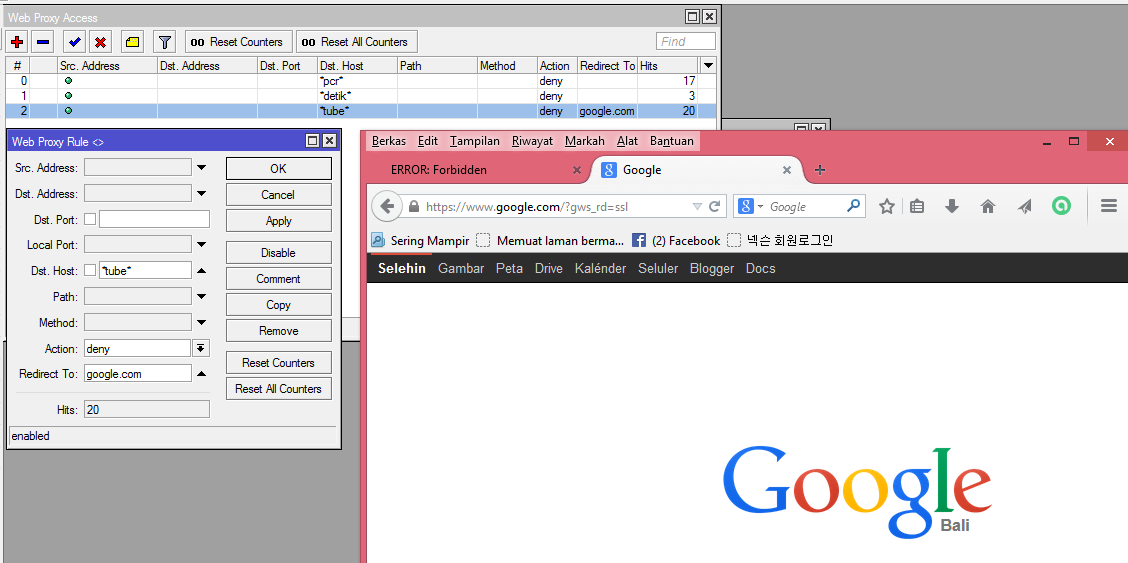Expand the Path field arrow
This screenshot has width=1128, height=563.
(x=201, y=296)
